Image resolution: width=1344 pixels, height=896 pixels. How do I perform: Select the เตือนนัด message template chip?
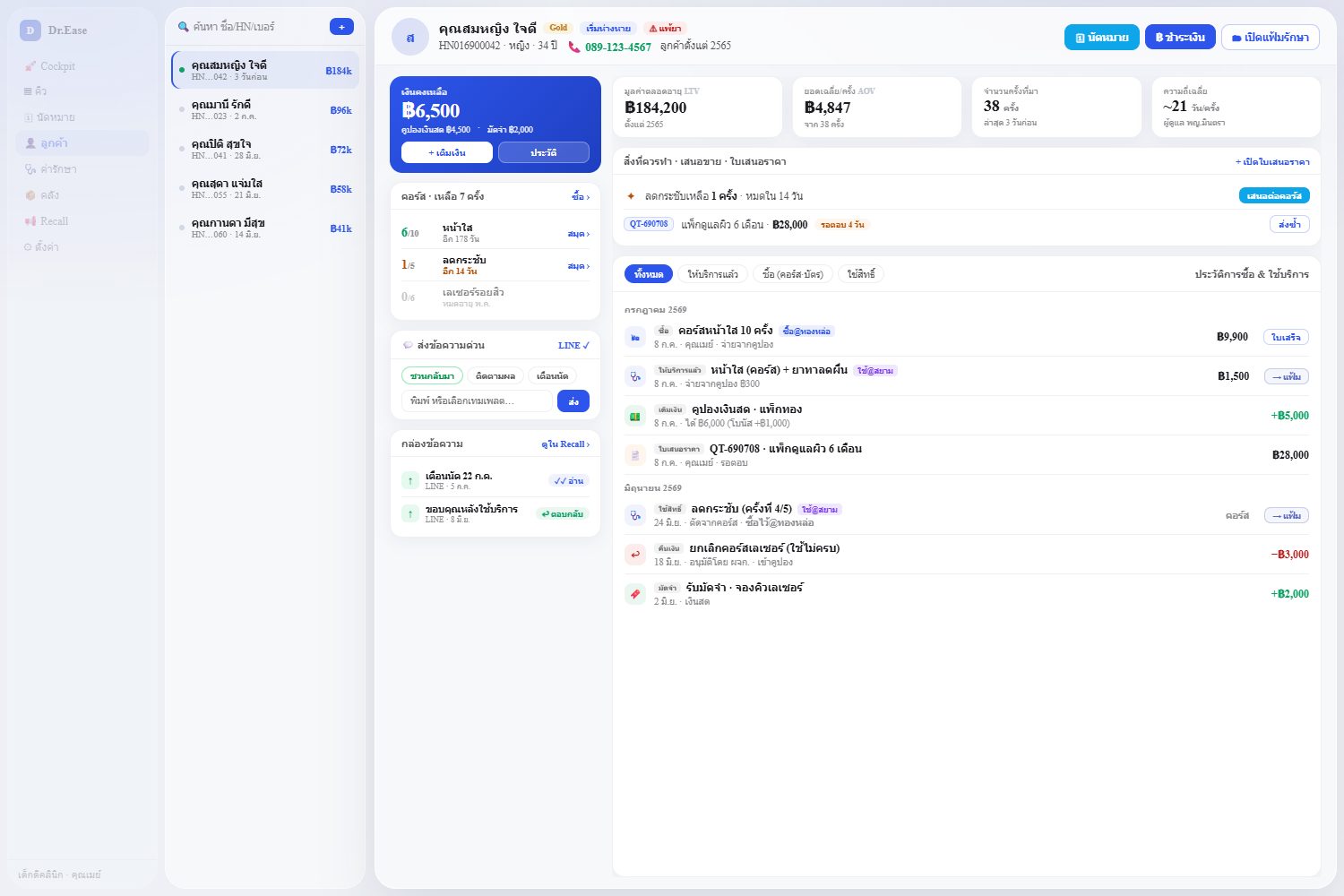tap(552, 376)
